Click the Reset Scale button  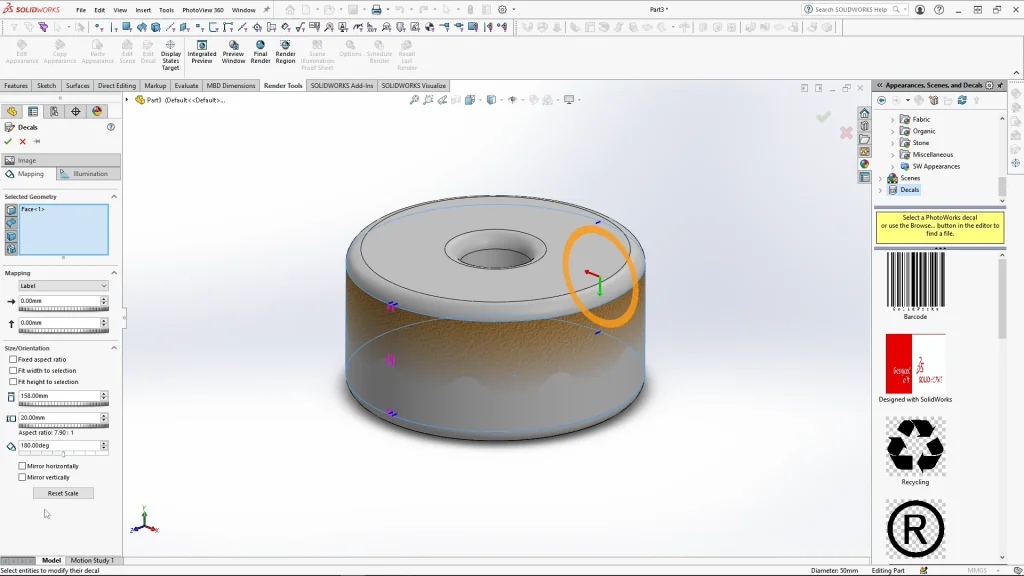[x=63, y=493]
